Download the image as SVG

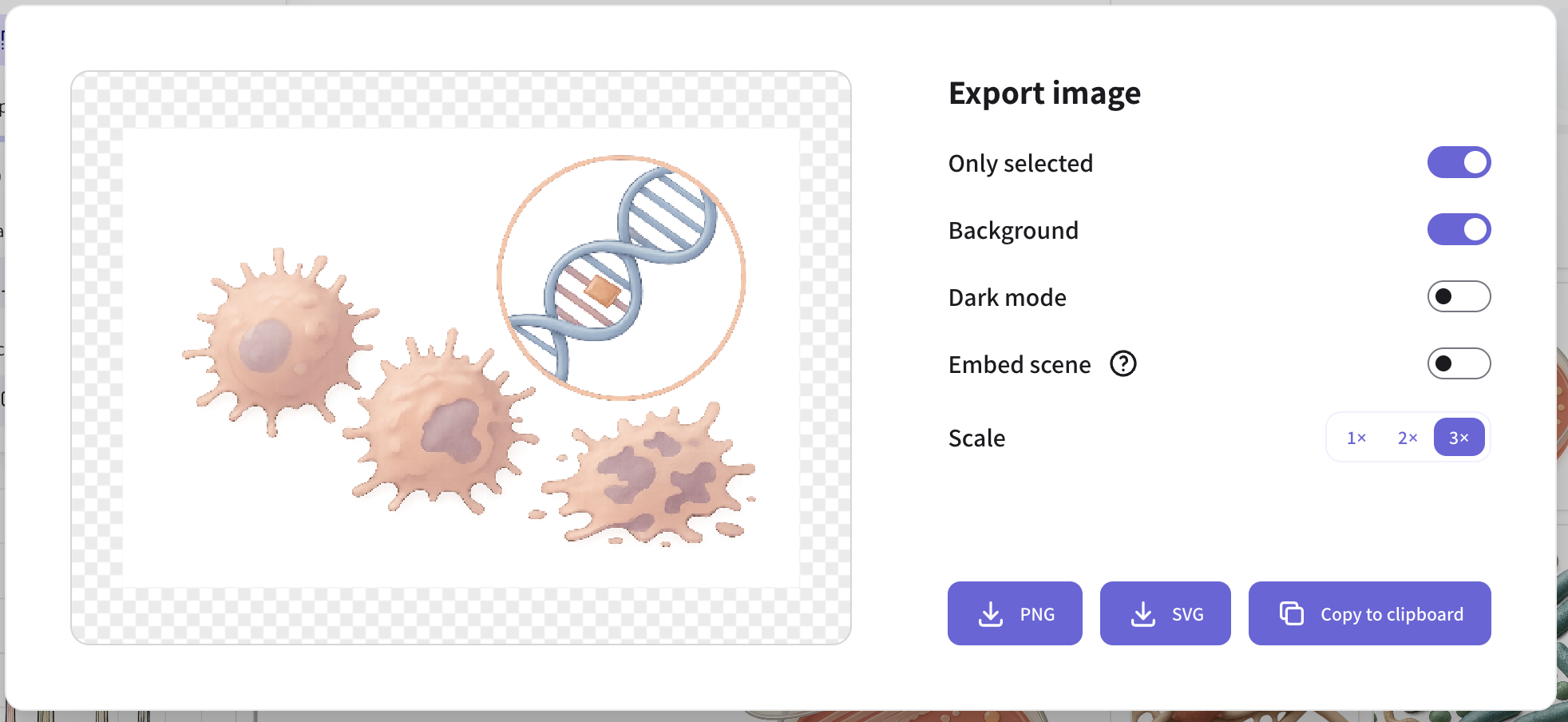[1165, 613]
